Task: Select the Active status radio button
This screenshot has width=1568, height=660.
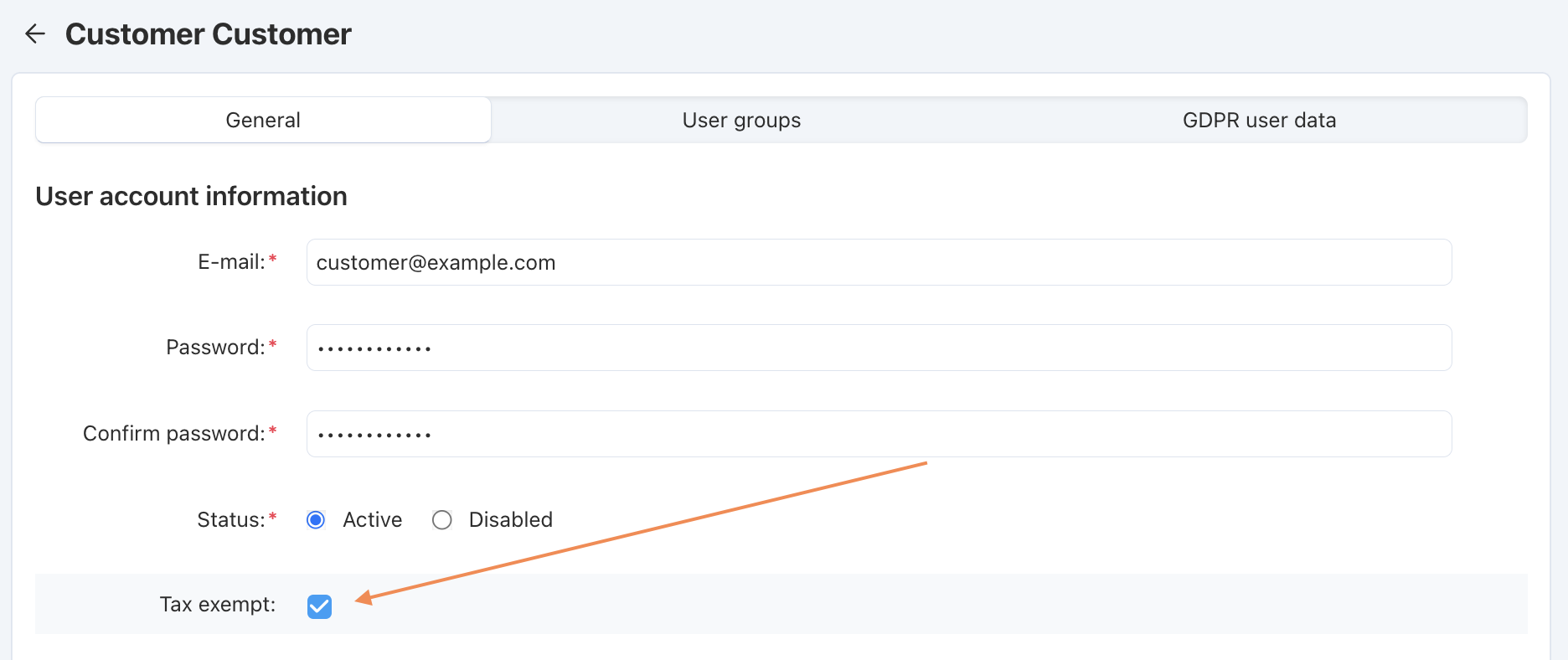Action: point(316,520)
